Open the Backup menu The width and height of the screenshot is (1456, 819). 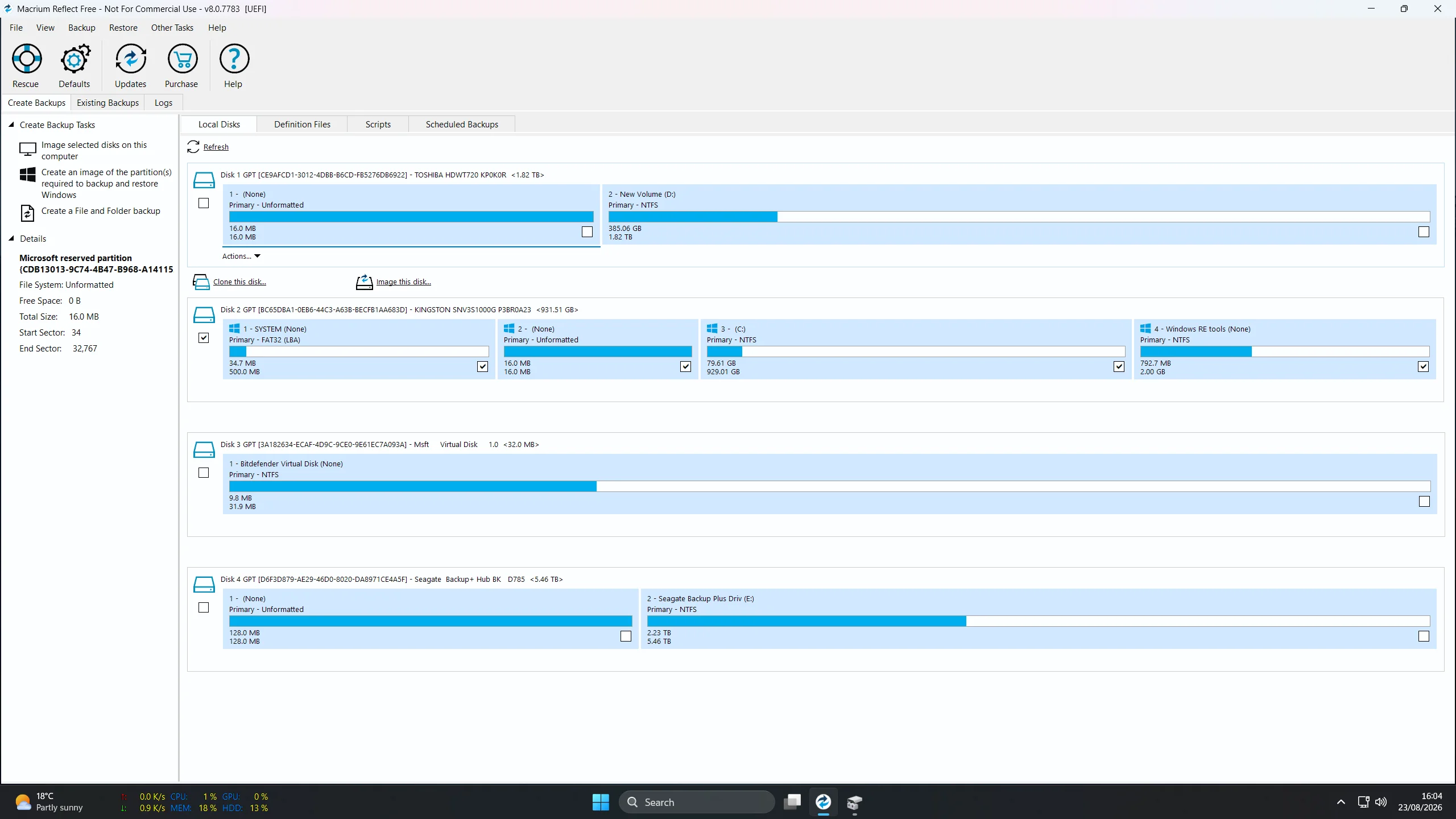tap(82, 27)
